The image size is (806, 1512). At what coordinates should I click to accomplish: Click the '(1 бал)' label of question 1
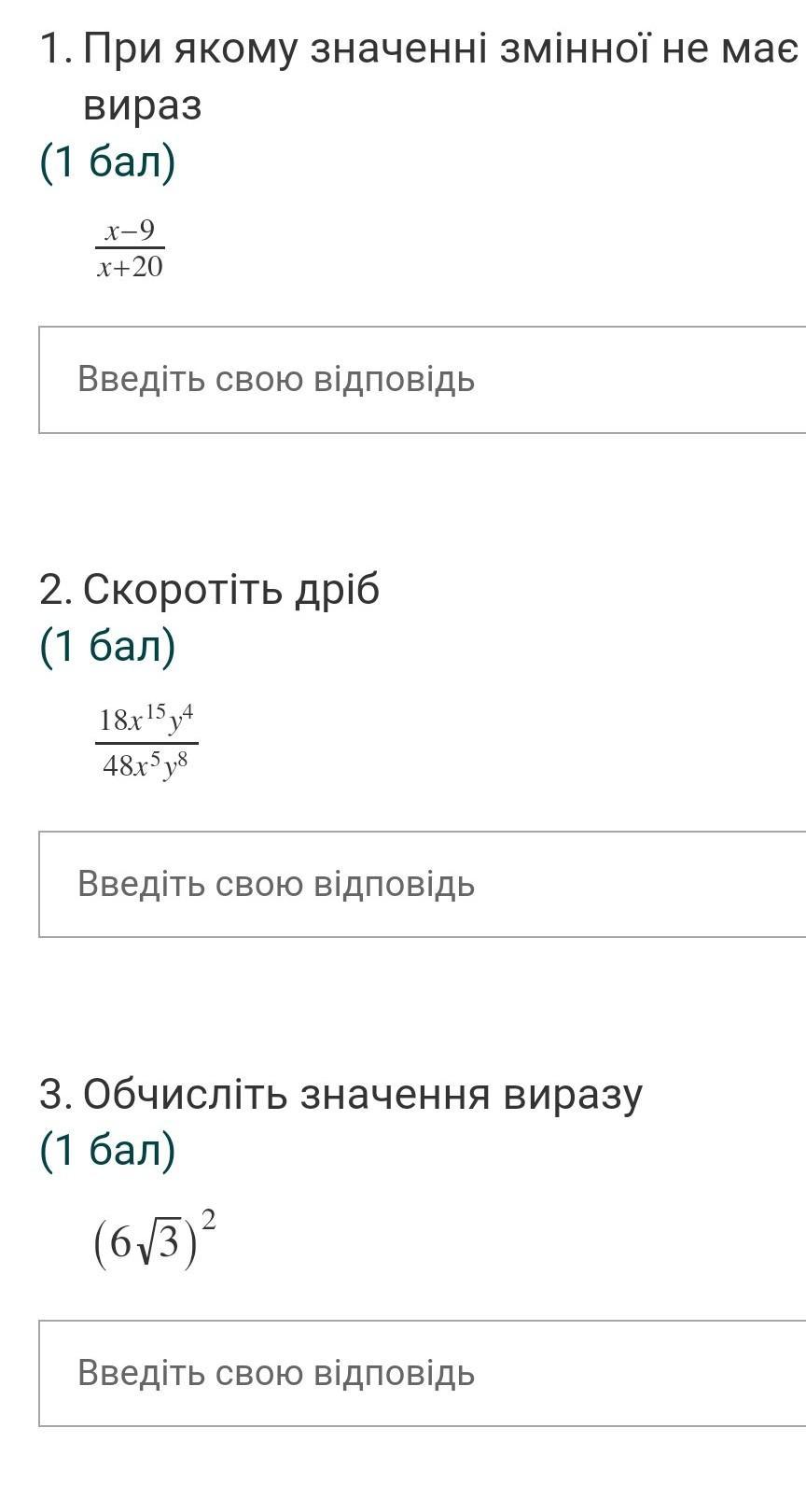coord(107,162)
